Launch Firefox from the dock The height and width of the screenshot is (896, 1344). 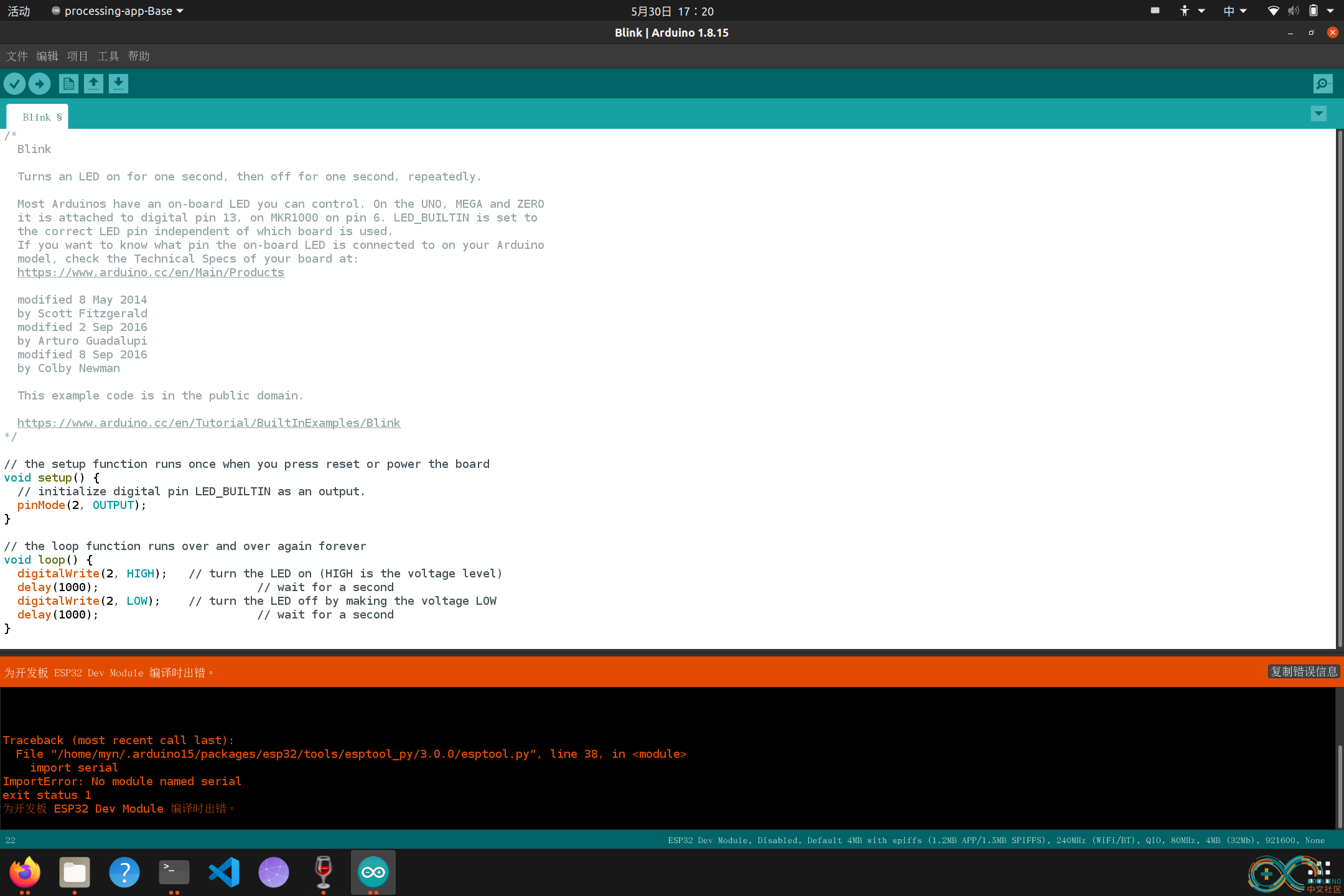25,872
